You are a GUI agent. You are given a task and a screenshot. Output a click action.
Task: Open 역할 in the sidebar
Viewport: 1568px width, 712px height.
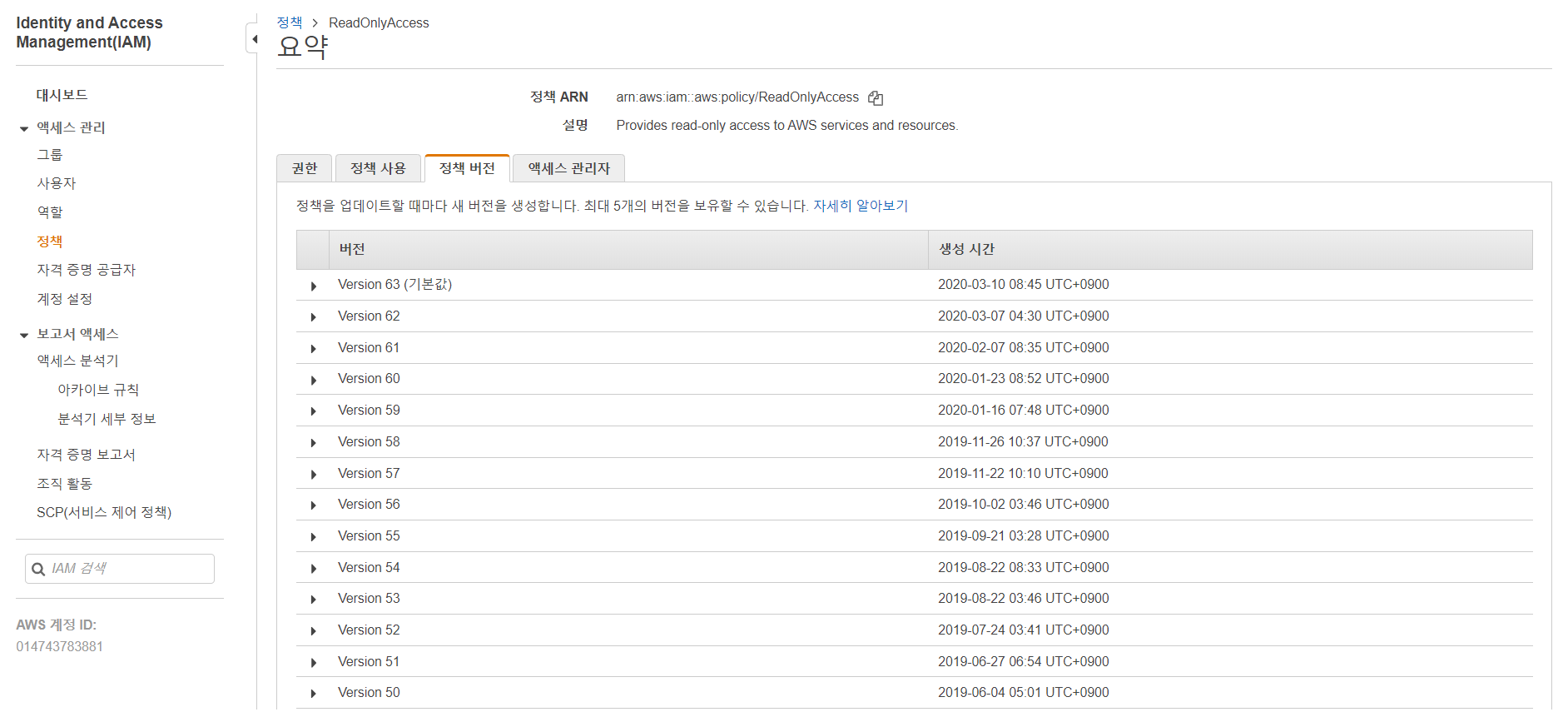tap(50, 212)
